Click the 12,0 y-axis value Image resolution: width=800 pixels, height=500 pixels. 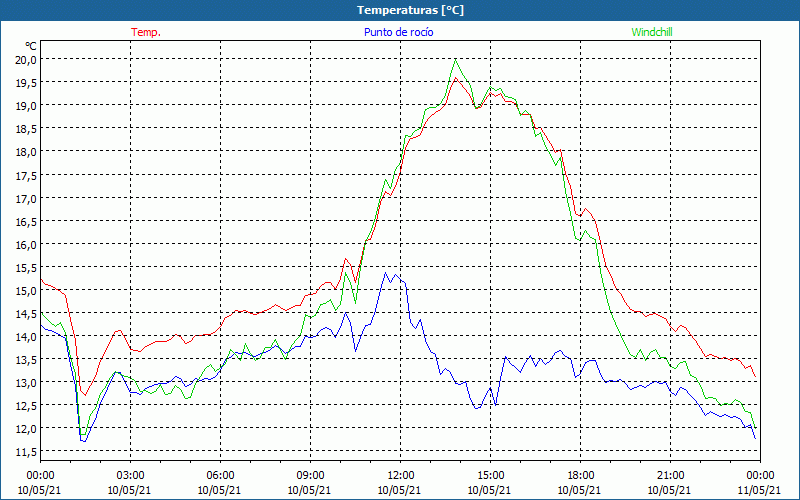pyautogui.click(x=27, y=429)
